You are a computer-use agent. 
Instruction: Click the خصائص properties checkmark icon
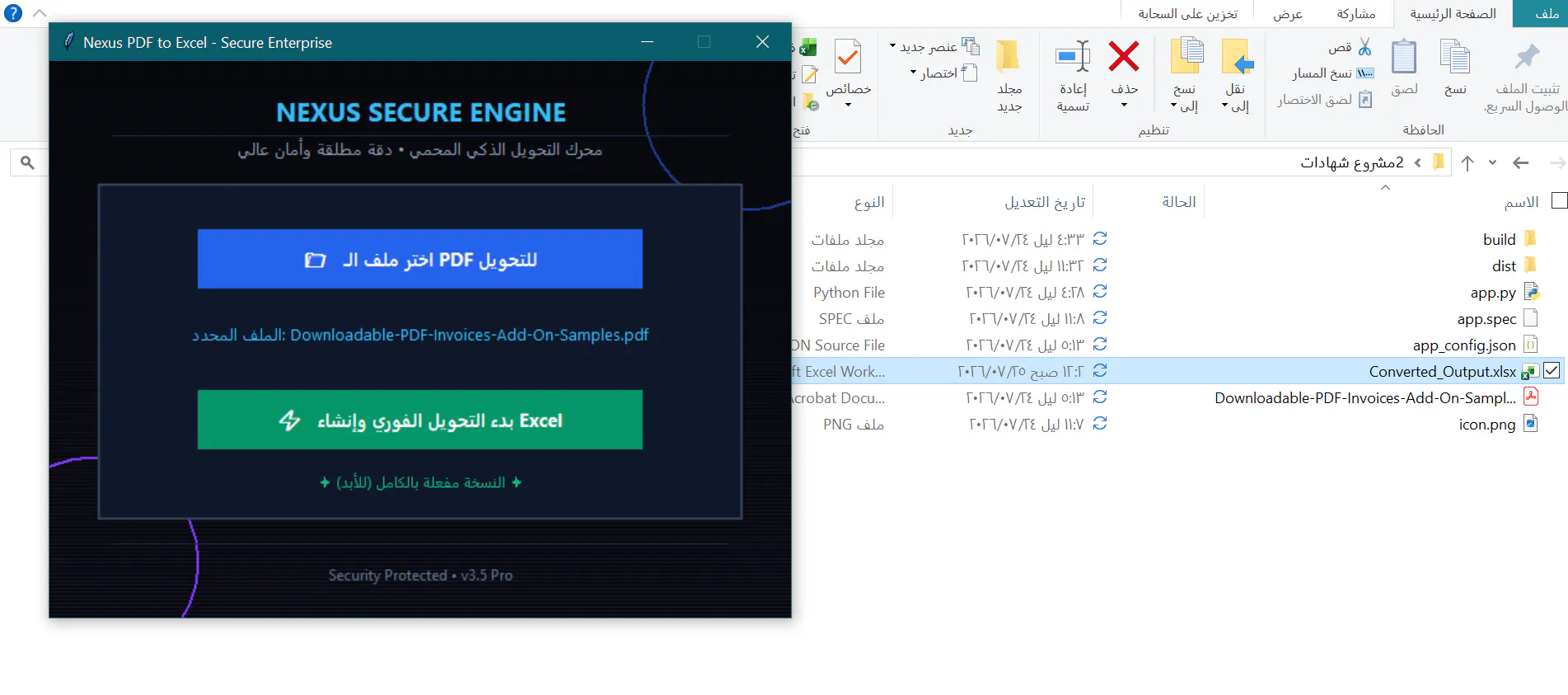(x=848, y=58)
